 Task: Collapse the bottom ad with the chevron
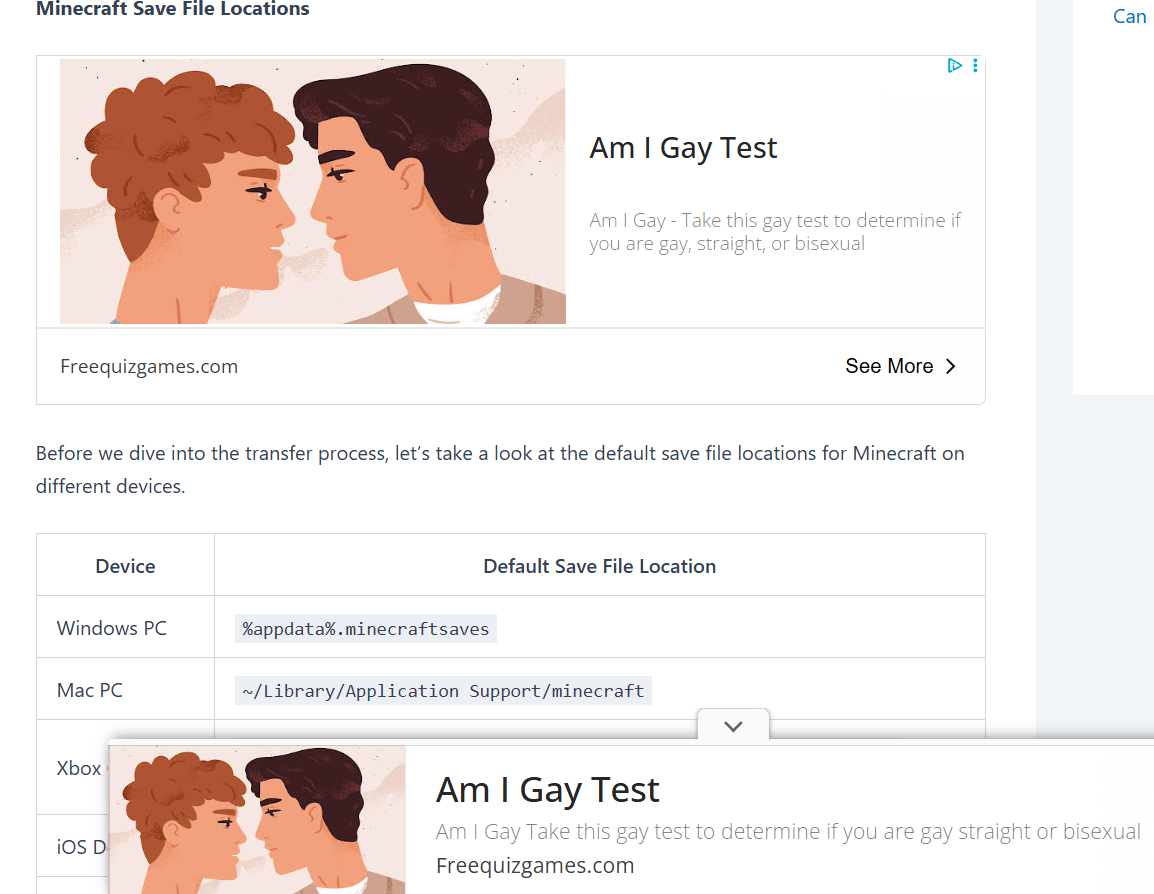click(x=733, y=726)
